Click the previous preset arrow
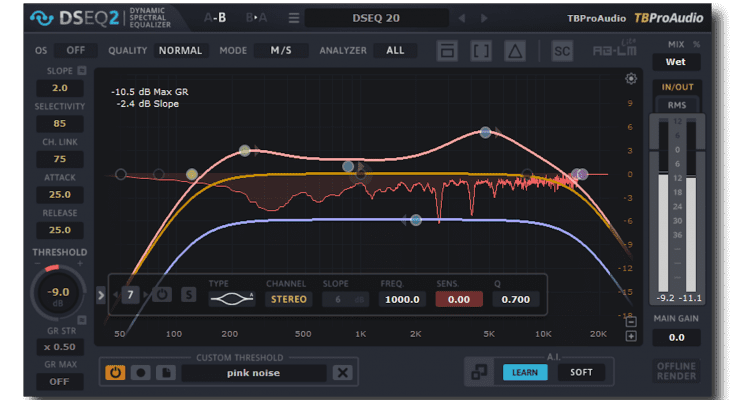This screenshot has width=735, height=400. click(x=461, y=18)
